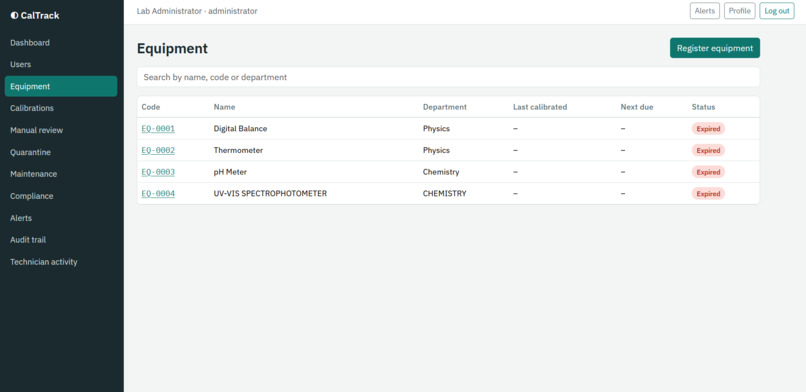
Task: Click Register equipment button
Action: (x=715, y=48)
